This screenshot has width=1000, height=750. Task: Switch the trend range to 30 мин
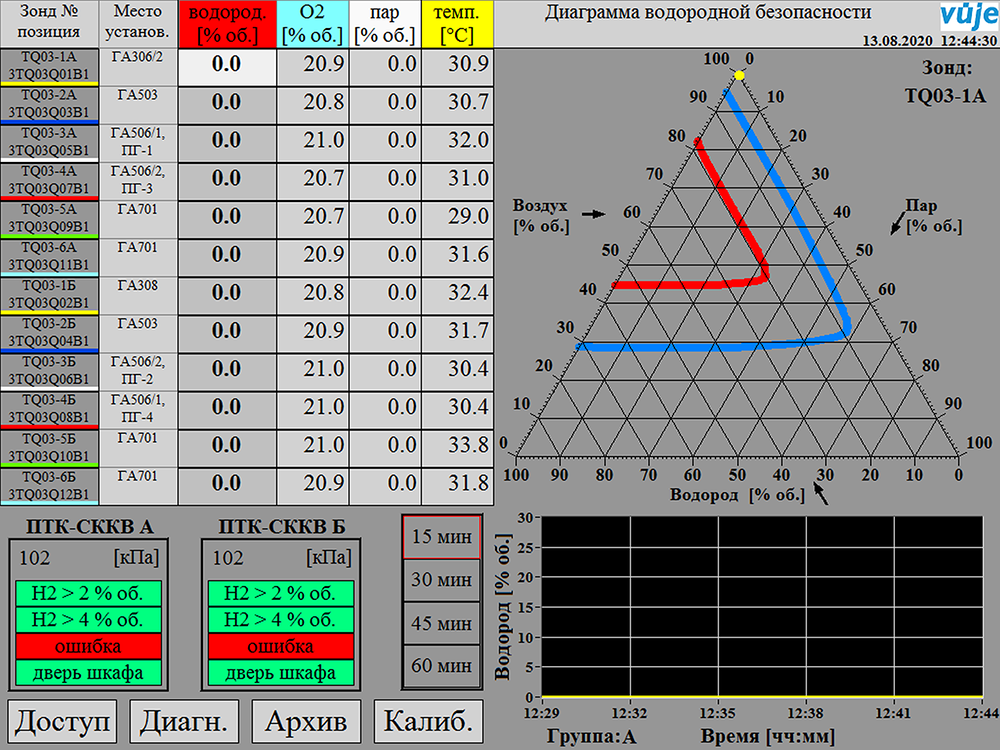tap(441, 580)
